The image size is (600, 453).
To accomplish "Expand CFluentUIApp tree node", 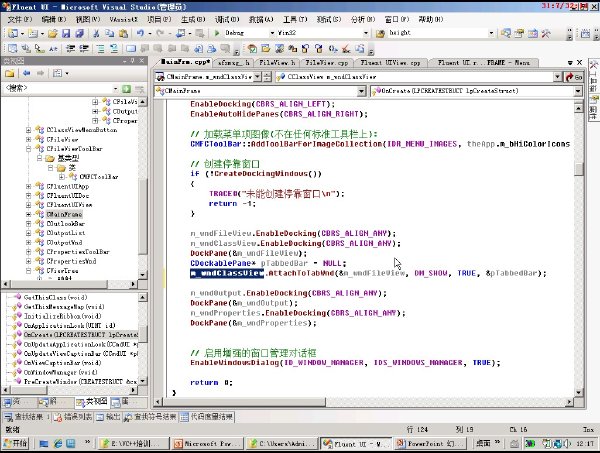I will [x=28, y=186].
